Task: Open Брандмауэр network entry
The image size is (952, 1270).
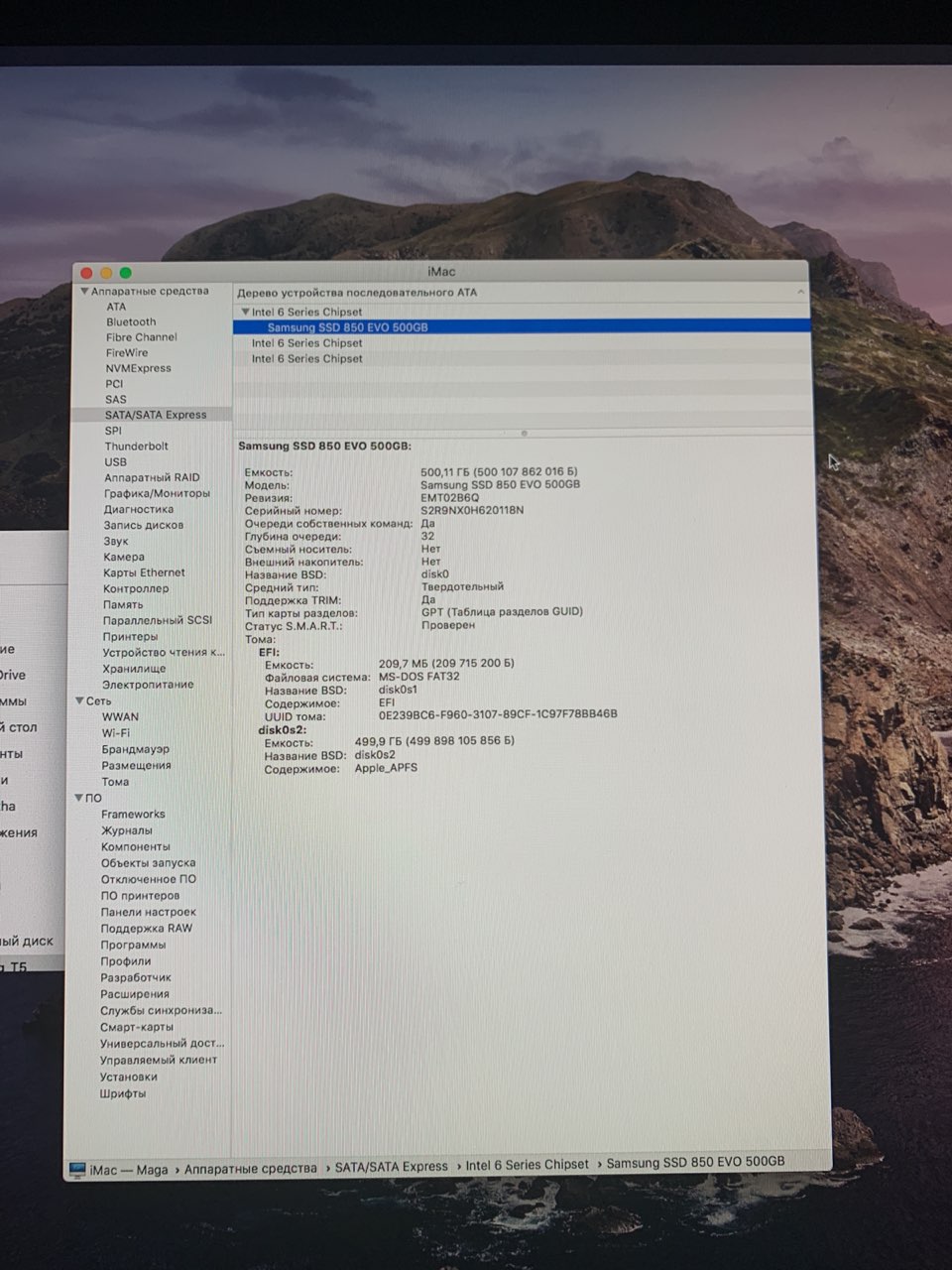Action: tap(135, 749)
